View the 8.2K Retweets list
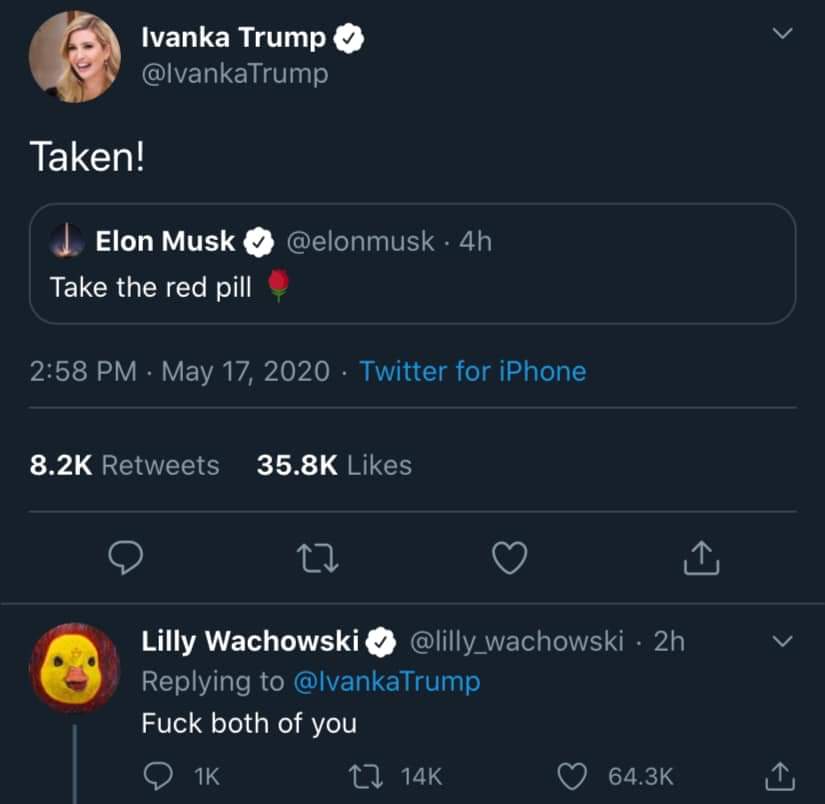 tap(125, 465)
